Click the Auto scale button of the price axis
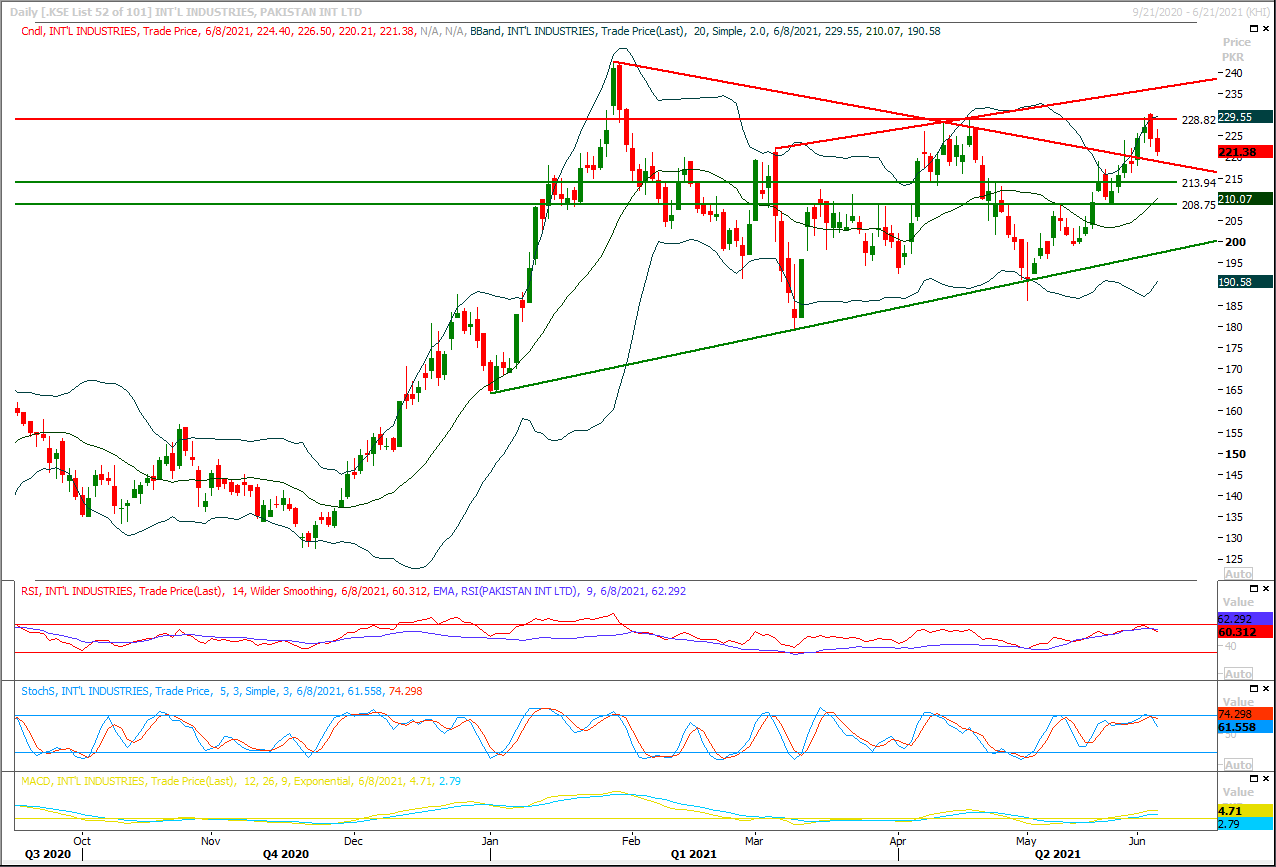Viewport: 1276px width, 867px height. point(1237,574)
